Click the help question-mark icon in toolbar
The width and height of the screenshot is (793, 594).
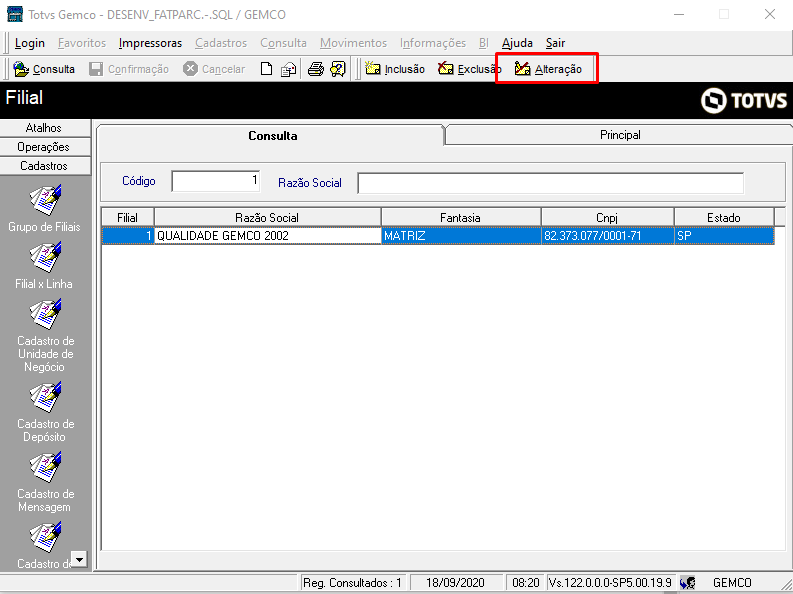pyautogui.click(x=338, y=69)
